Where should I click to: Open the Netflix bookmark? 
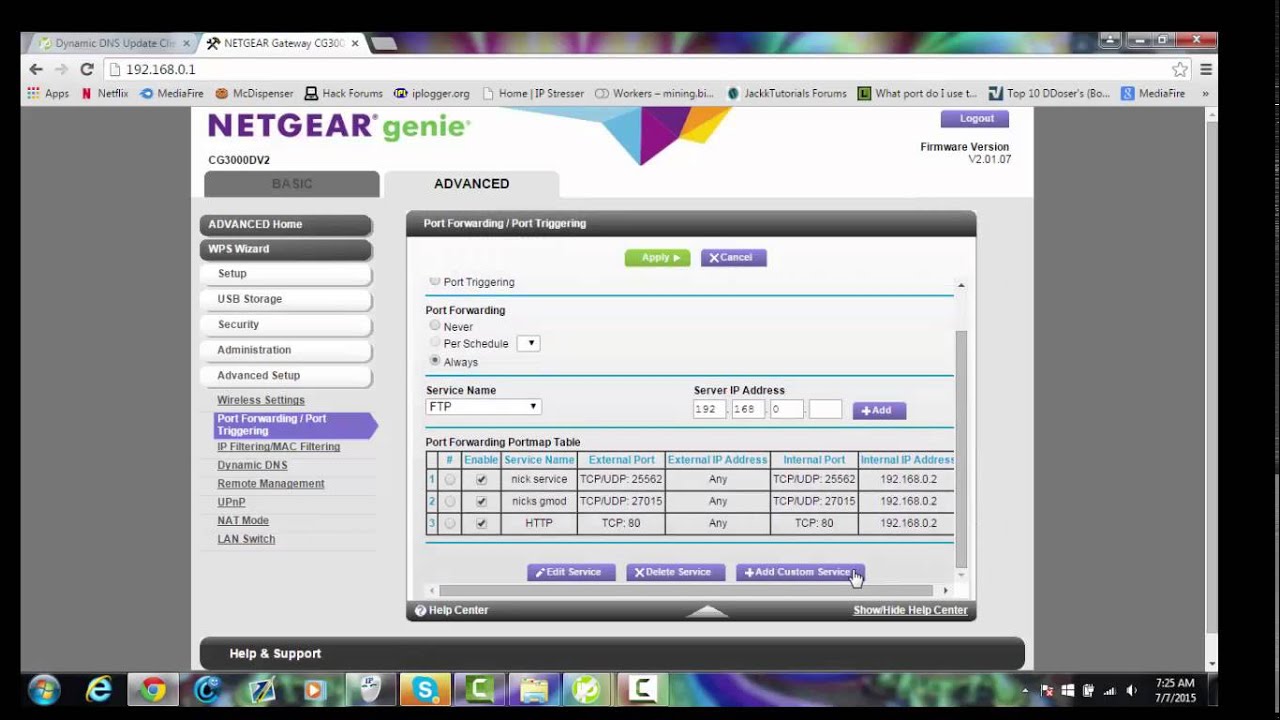point(105,93)
